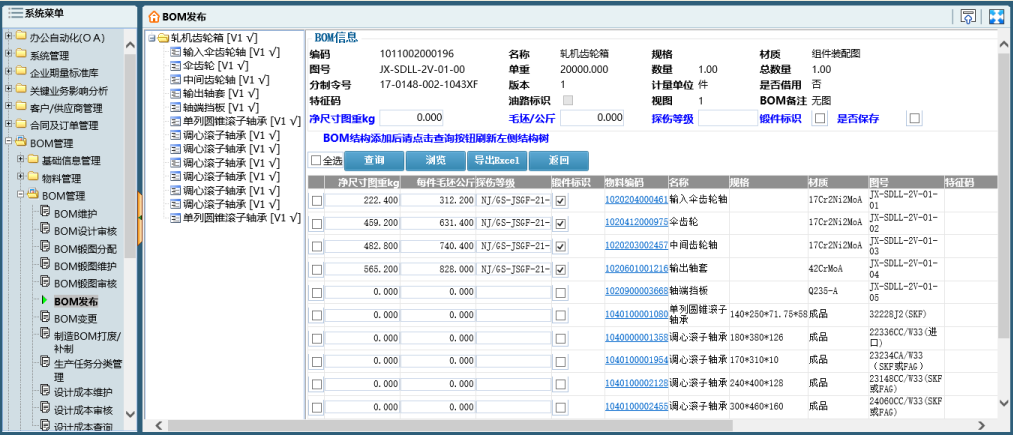Screen dimensions: 1013x435
Task: Click the pop-out window icon at top right
Action: pos(967,16)
